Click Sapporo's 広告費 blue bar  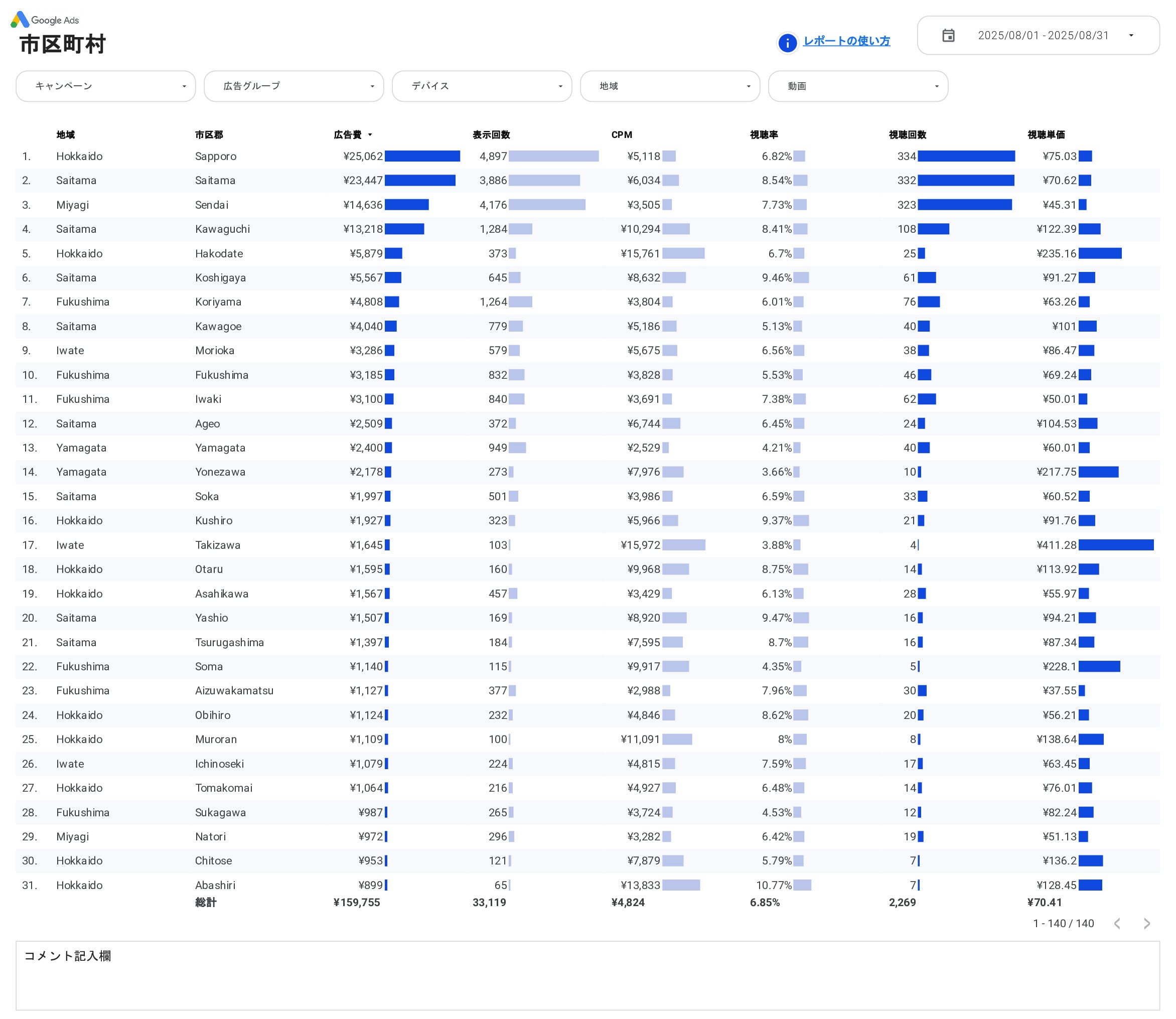pos(422,156)
